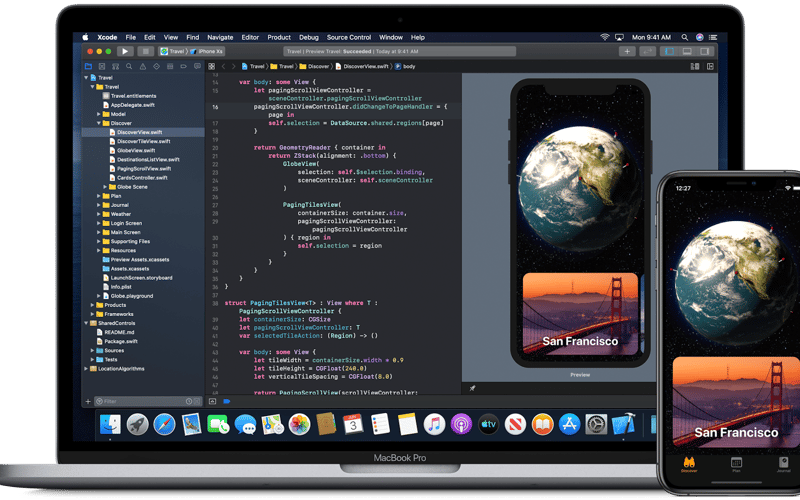This screenshot has height=500, width=800.
Task: Open the Source Control menu
Action: coord(349,37)
